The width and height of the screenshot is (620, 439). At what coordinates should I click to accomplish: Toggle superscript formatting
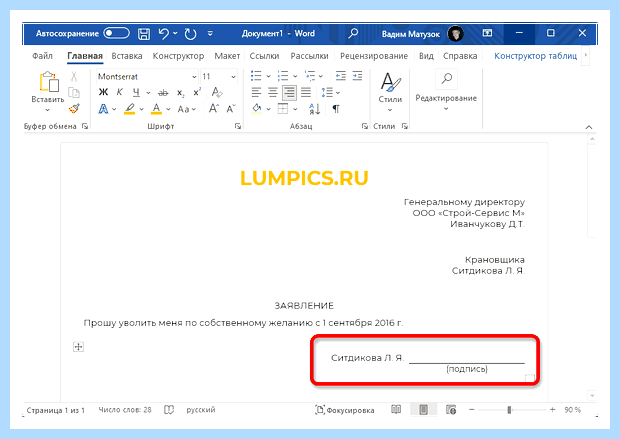tap(197, 93)
